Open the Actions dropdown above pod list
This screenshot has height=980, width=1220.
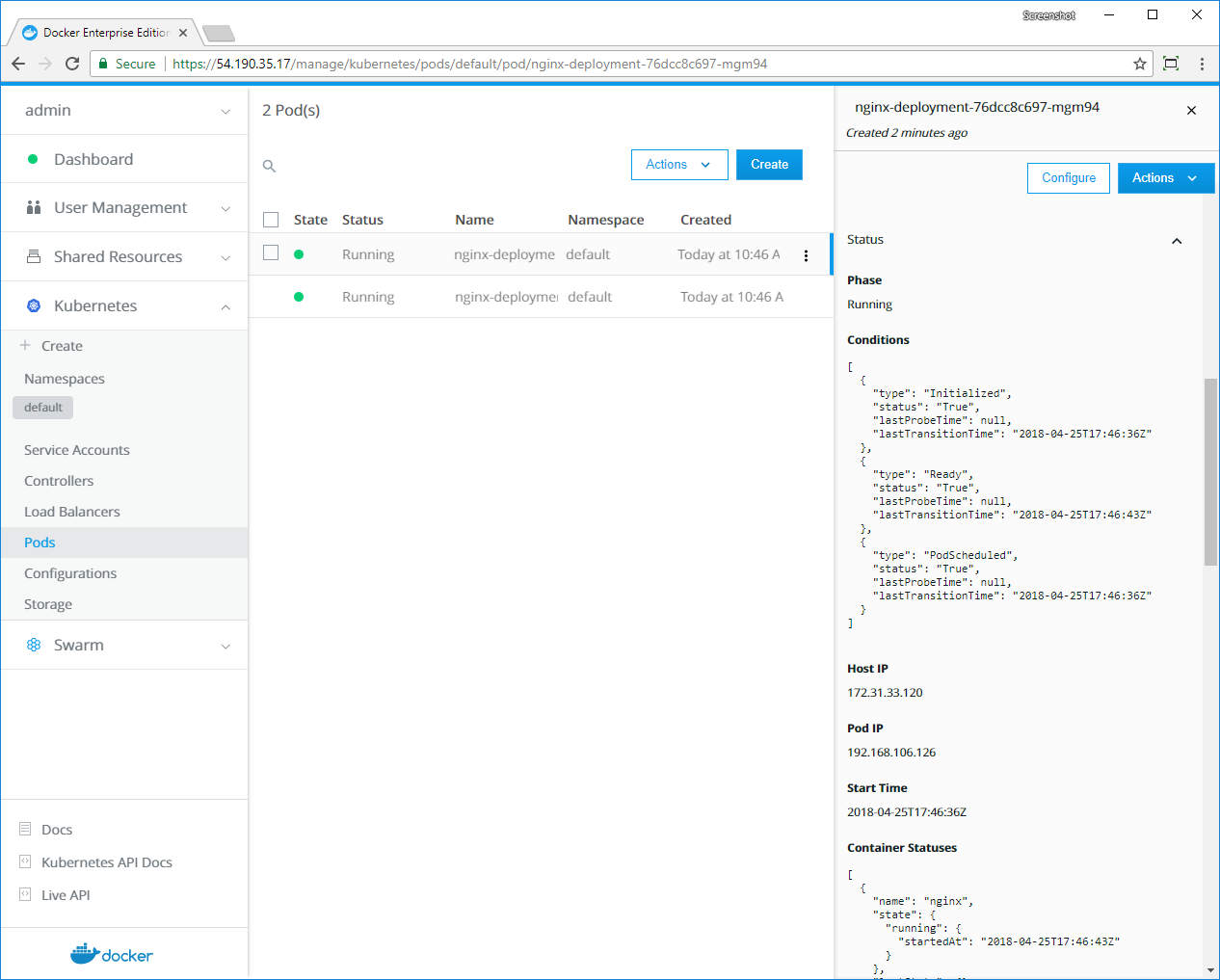coord(678,165)
